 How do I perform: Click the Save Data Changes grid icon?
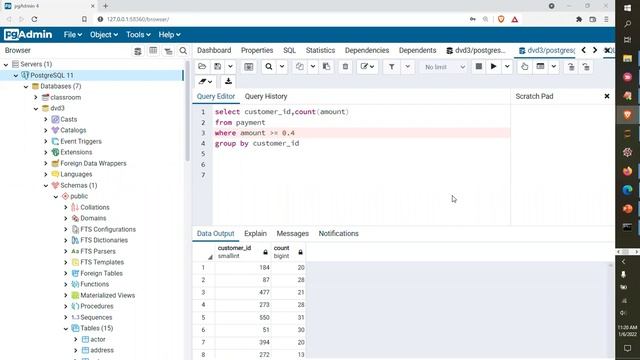point(249,67)
